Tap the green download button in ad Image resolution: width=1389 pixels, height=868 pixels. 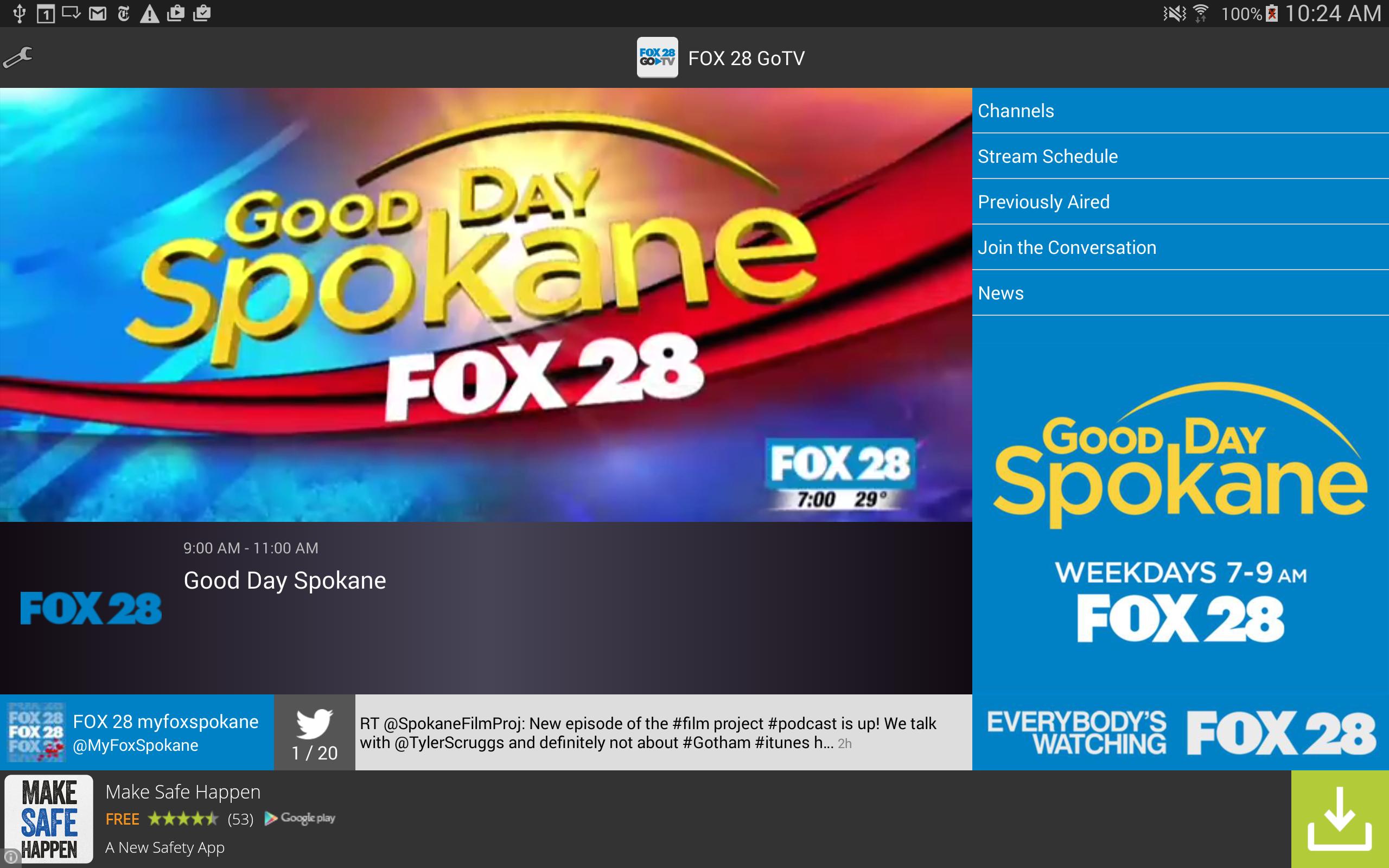[1340, 819]
